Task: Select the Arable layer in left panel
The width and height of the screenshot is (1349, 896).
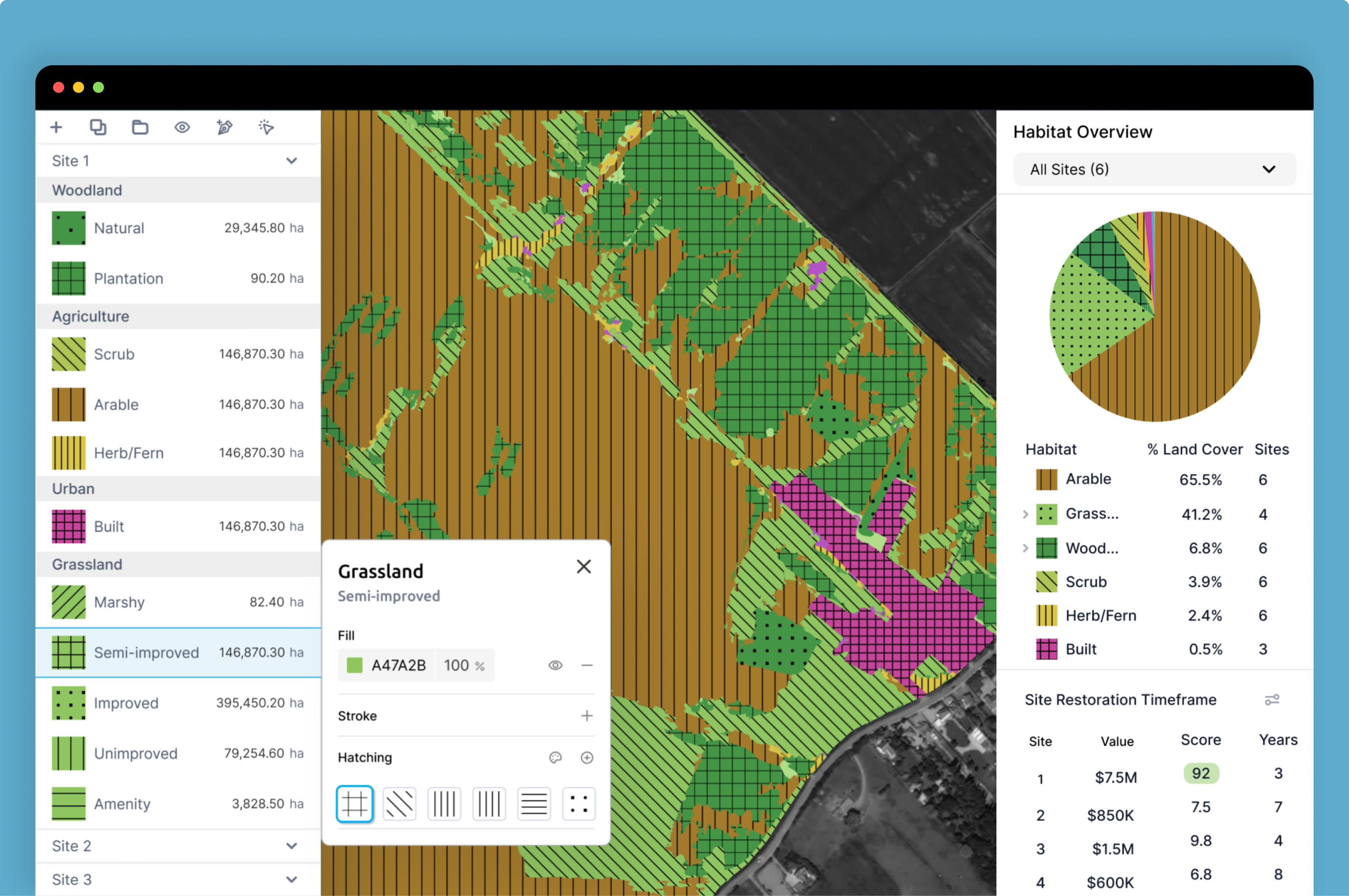Action: point(178,405)
